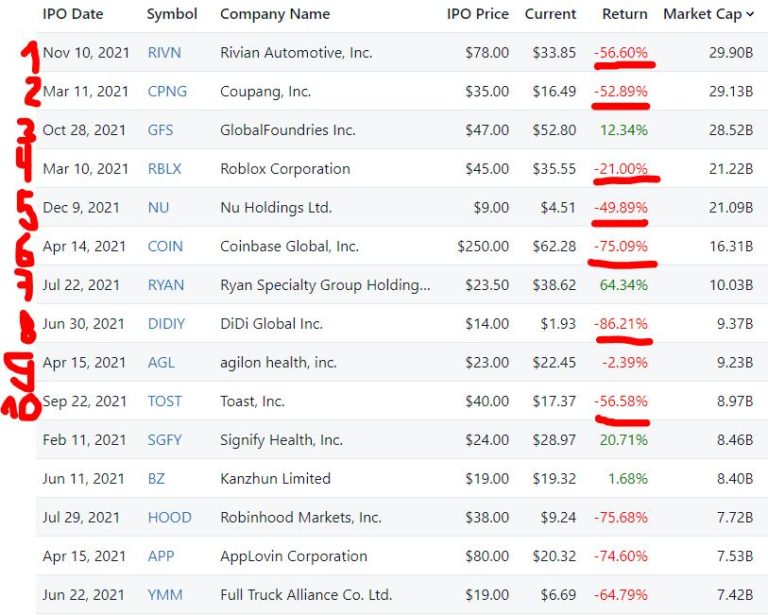Open the HOOD symbol link

click(x=167, y=517)
